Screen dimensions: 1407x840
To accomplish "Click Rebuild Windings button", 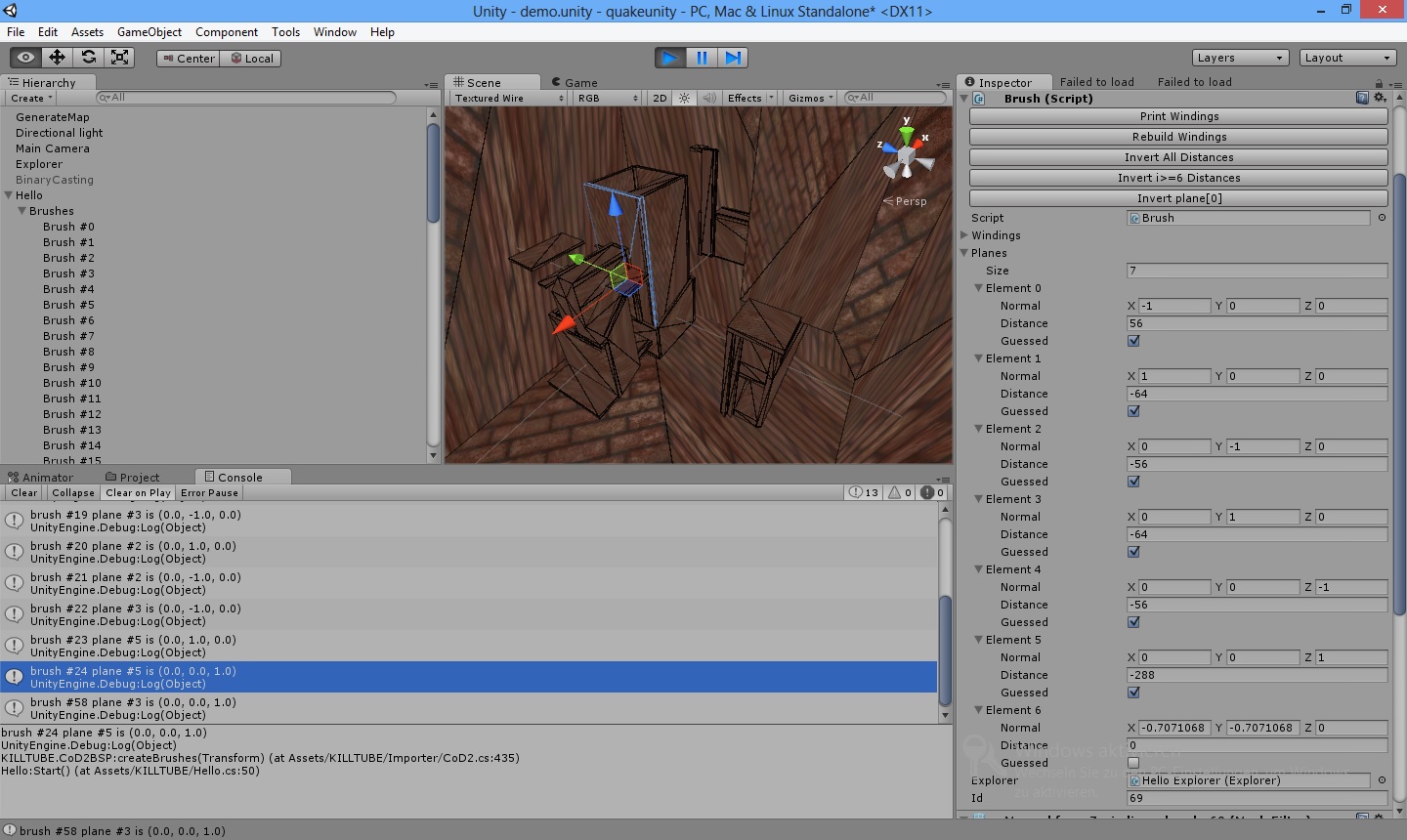I will (1178, 137).
